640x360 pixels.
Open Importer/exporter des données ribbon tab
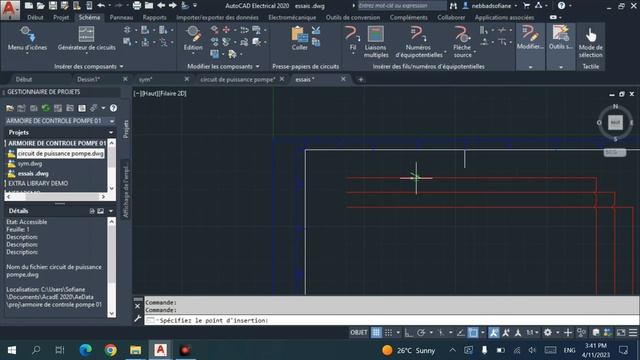point(217,18)
